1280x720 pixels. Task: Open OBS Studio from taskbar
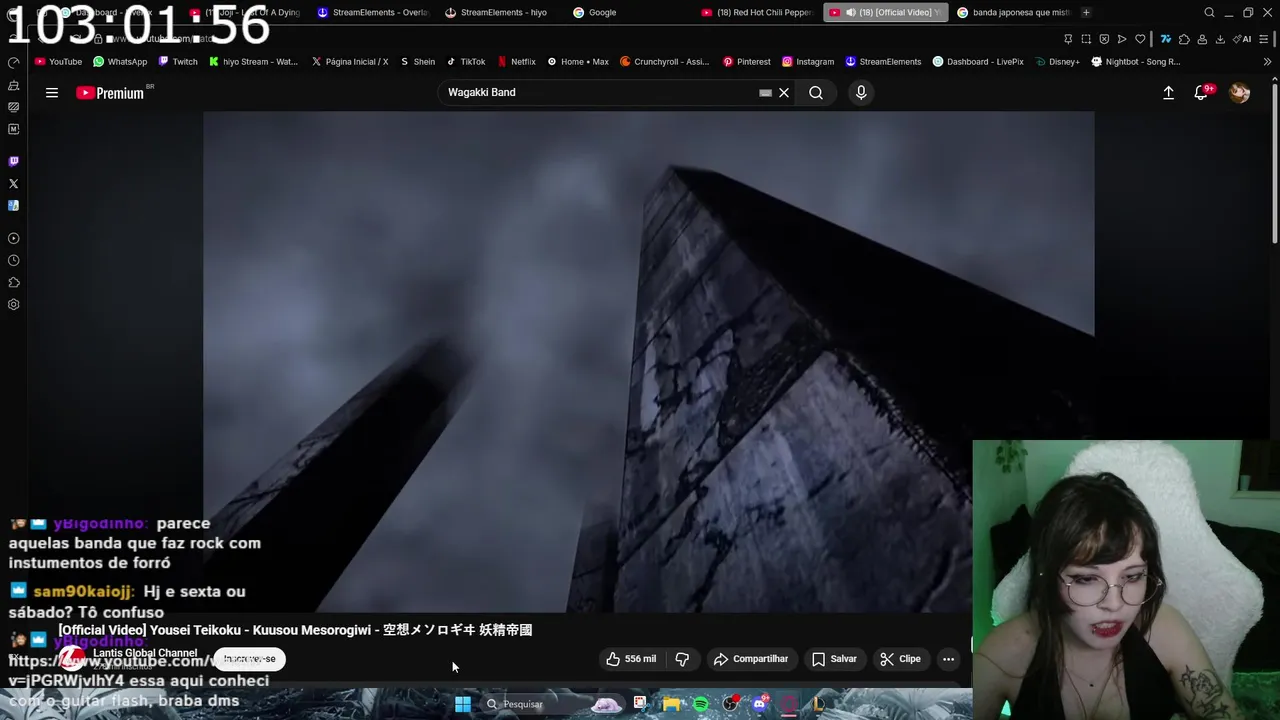coord(731,704)
